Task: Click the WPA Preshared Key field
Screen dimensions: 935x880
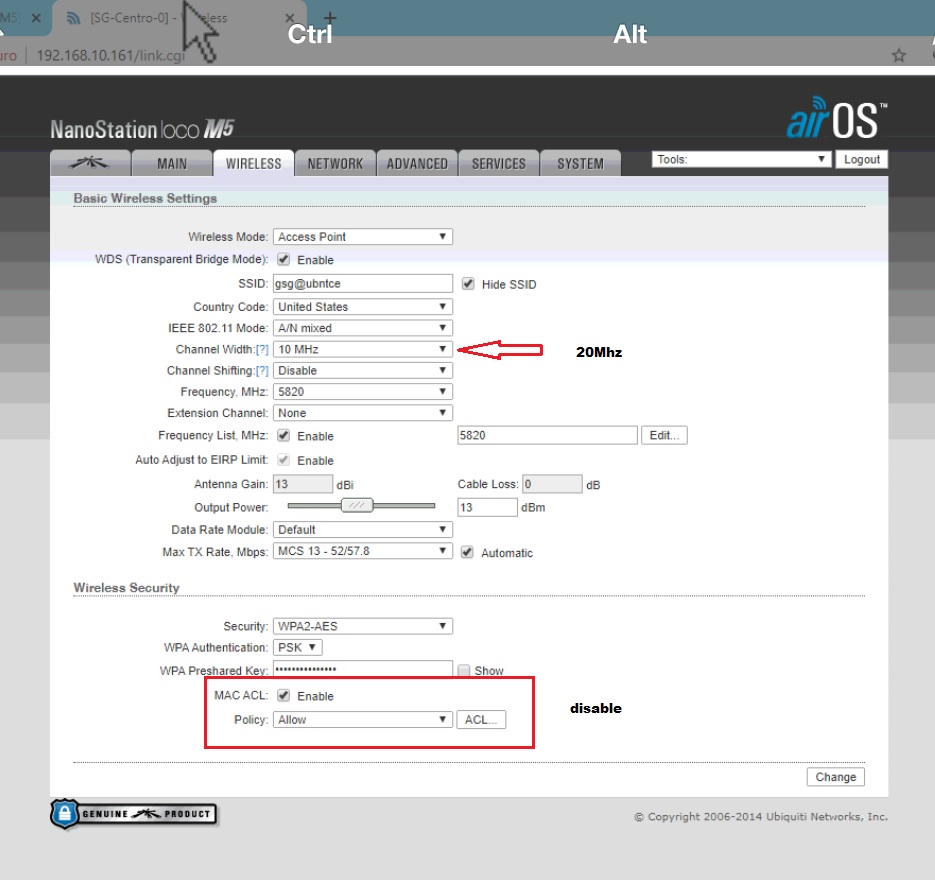Action: click(363, 669)
